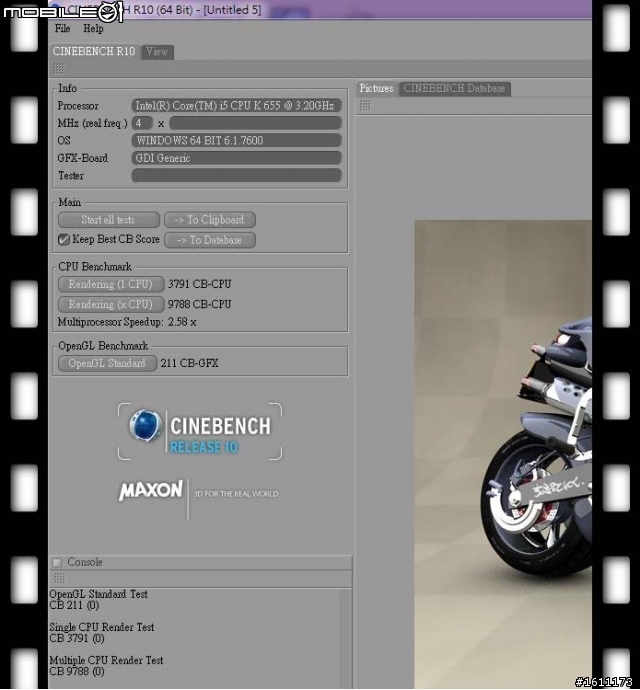Click the Multiprocessor Speedup 2.58 x text
Screen dimensions: 640x690
[127, 322]
